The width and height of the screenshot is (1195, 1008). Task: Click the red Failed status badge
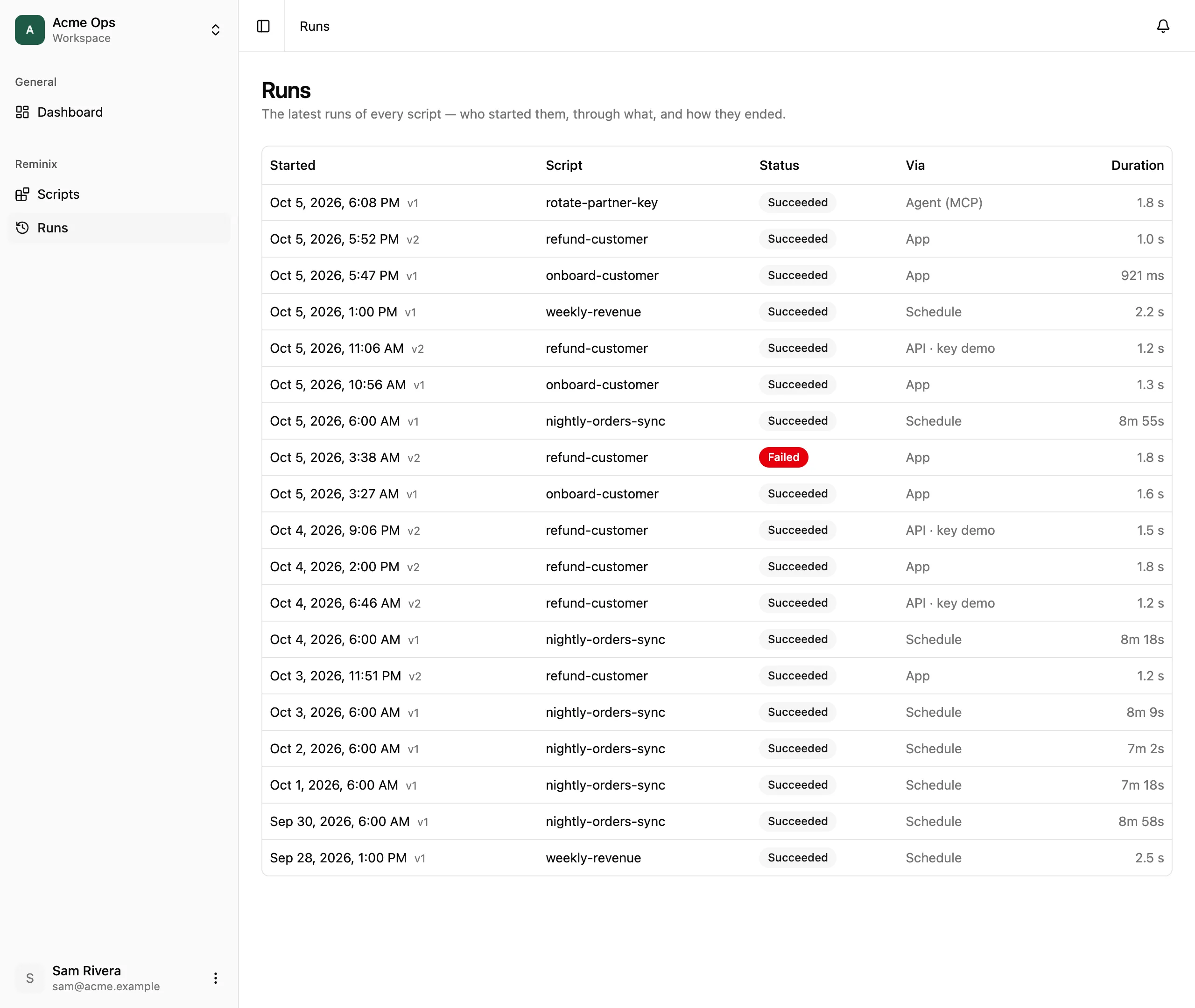[x=783, y=457]
